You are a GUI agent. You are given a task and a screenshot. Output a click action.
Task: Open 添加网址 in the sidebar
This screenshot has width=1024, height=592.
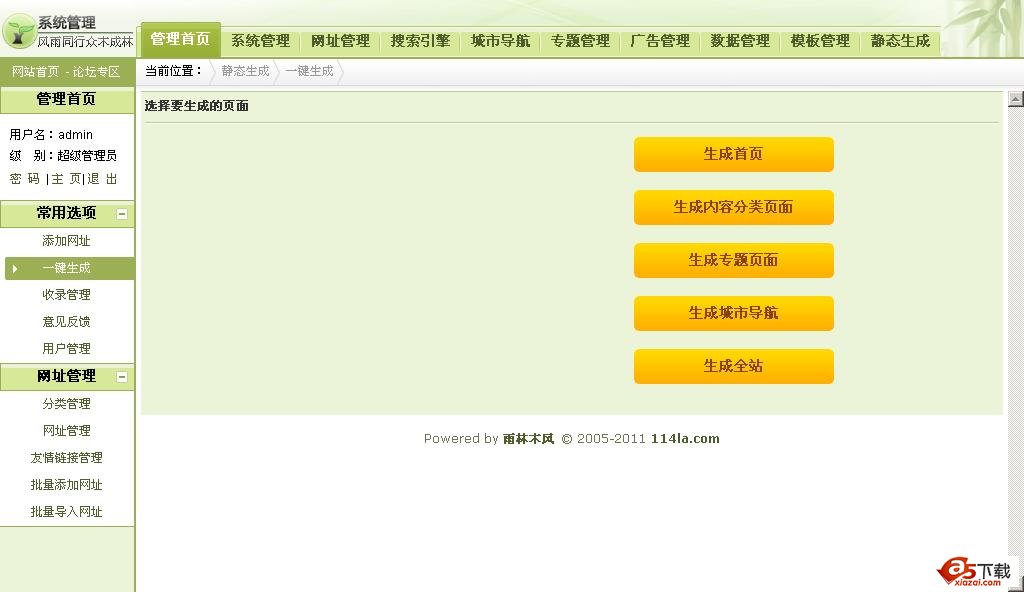pyautogui.click(x=66, y=241)
